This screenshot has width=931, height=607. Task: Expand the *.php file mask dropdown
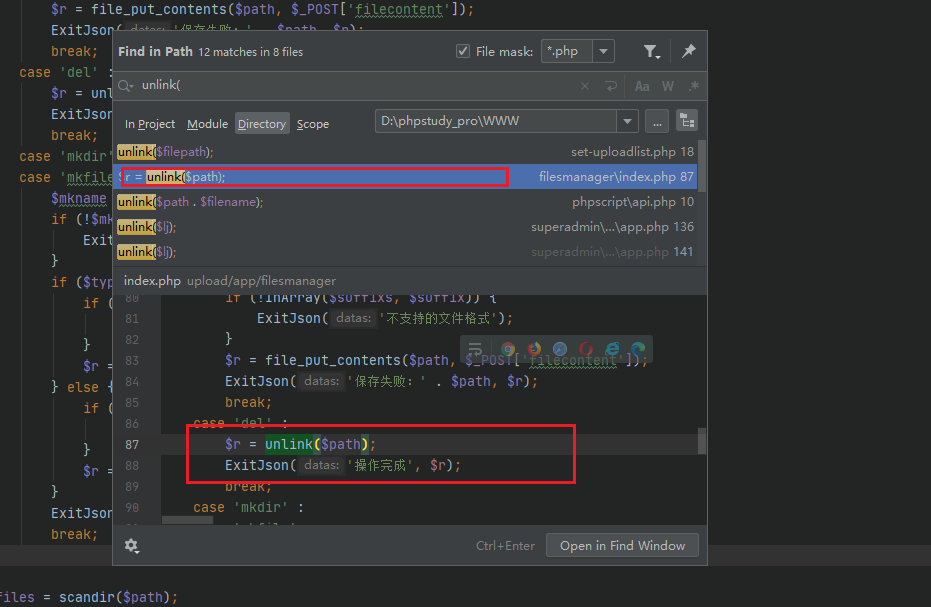(603, 51)
